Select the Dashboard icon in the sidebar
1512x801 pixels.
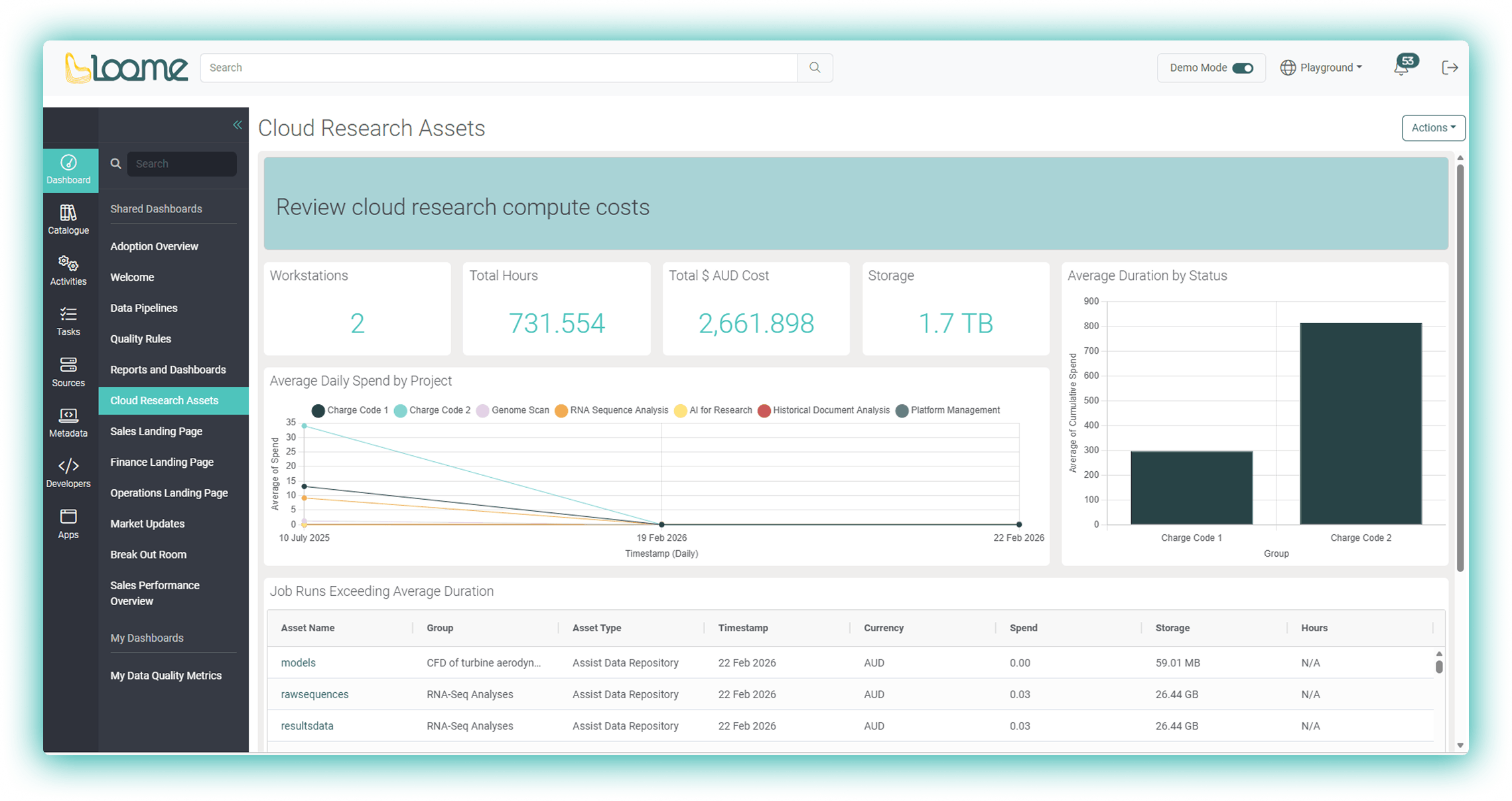(x=69, y=170)
